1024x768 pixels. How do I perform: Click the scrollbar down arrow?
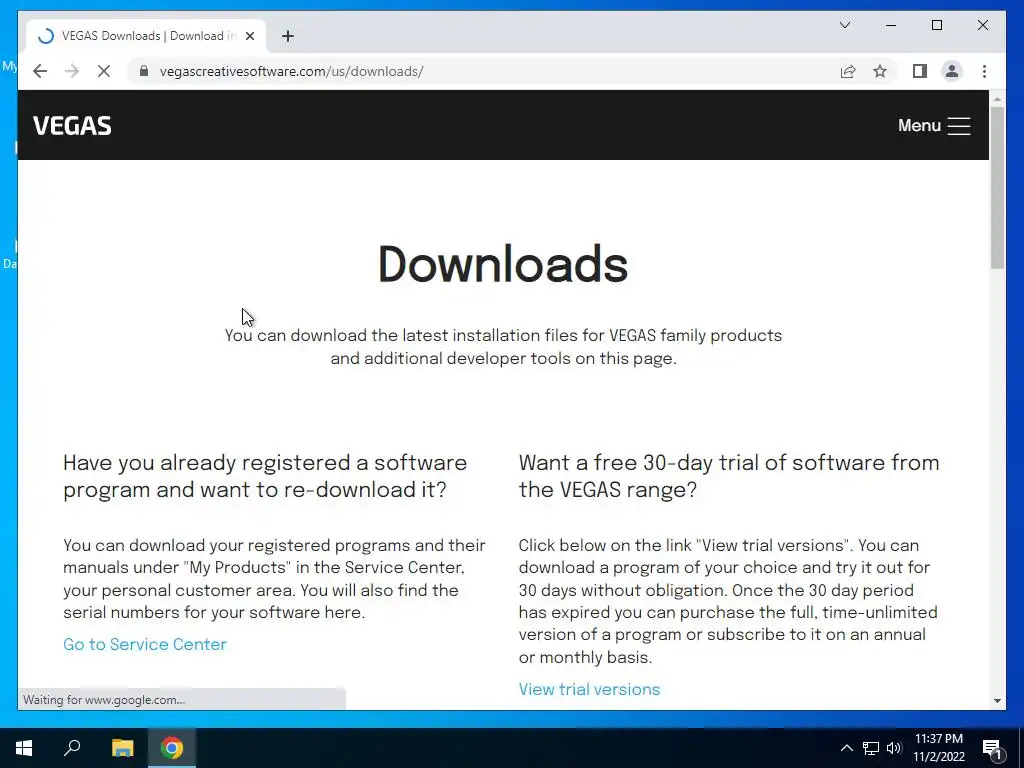[997, 701]
